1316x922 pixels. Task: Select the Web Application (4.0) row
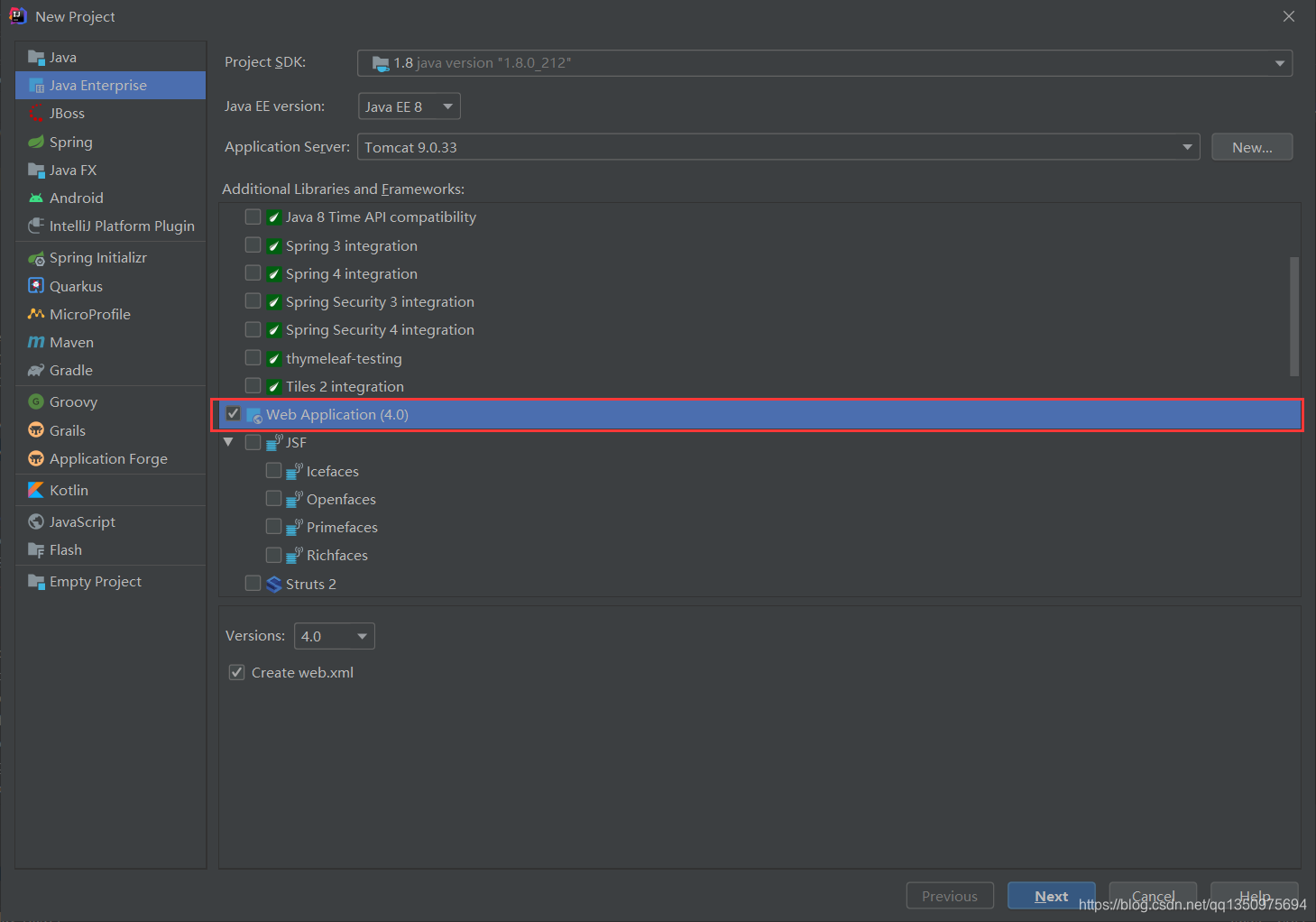(x=759, y=414)
